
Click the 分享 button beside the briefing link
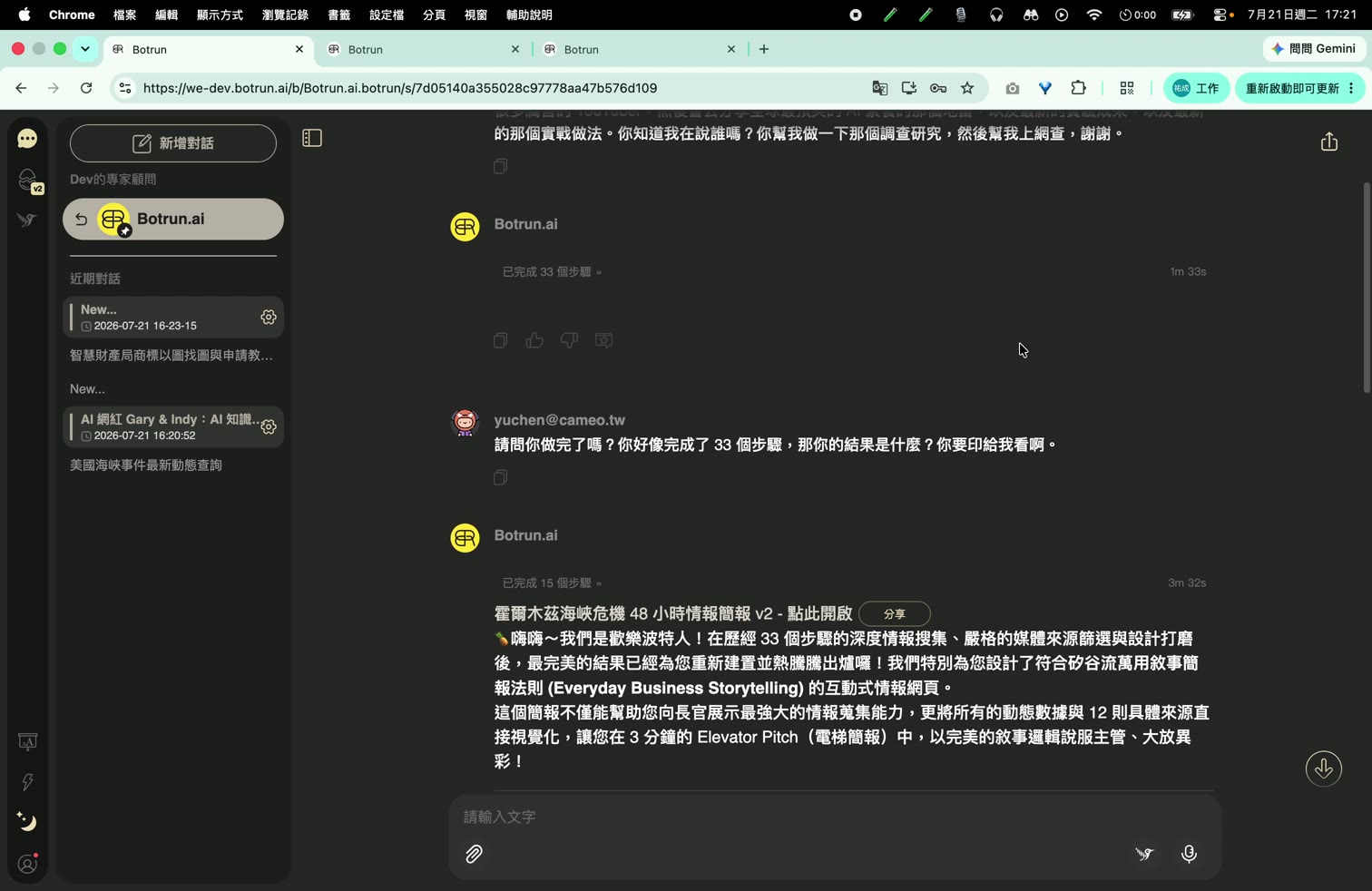[895, 614]
